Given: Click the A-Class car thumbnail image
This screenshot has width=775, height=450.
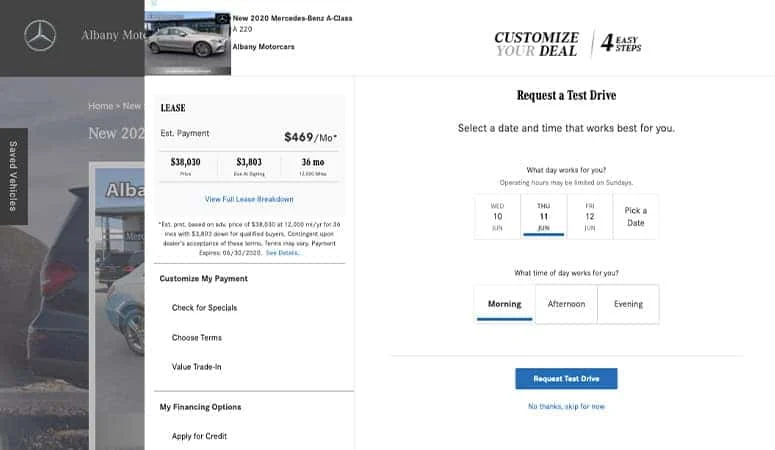Looking at the screenshot, I should (187, 43).
